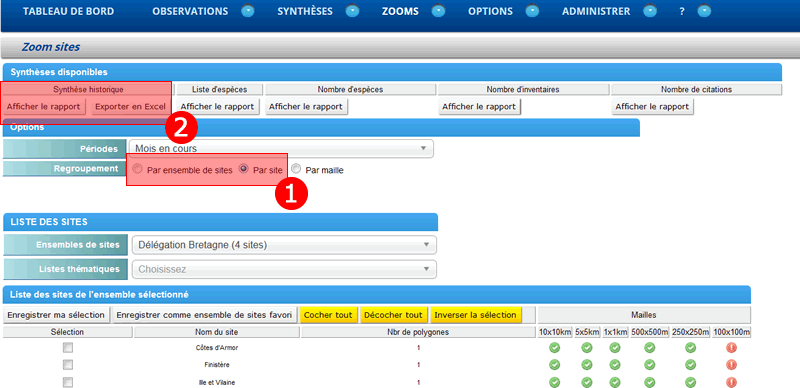Tick the Finistère site checkbox
Screen dimensions: 800x388
pyautogui.click(x=68, y=365)
